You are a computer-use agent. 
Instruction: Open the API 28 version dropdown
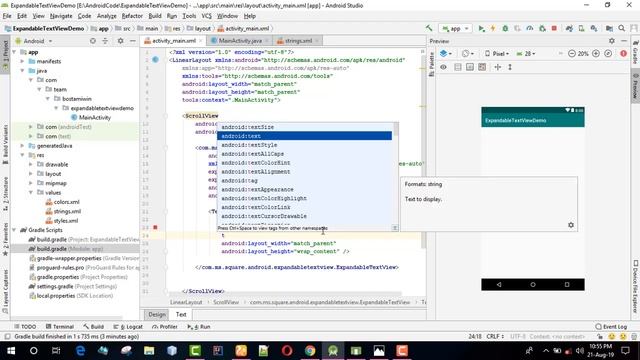click(x=526, y=53)
